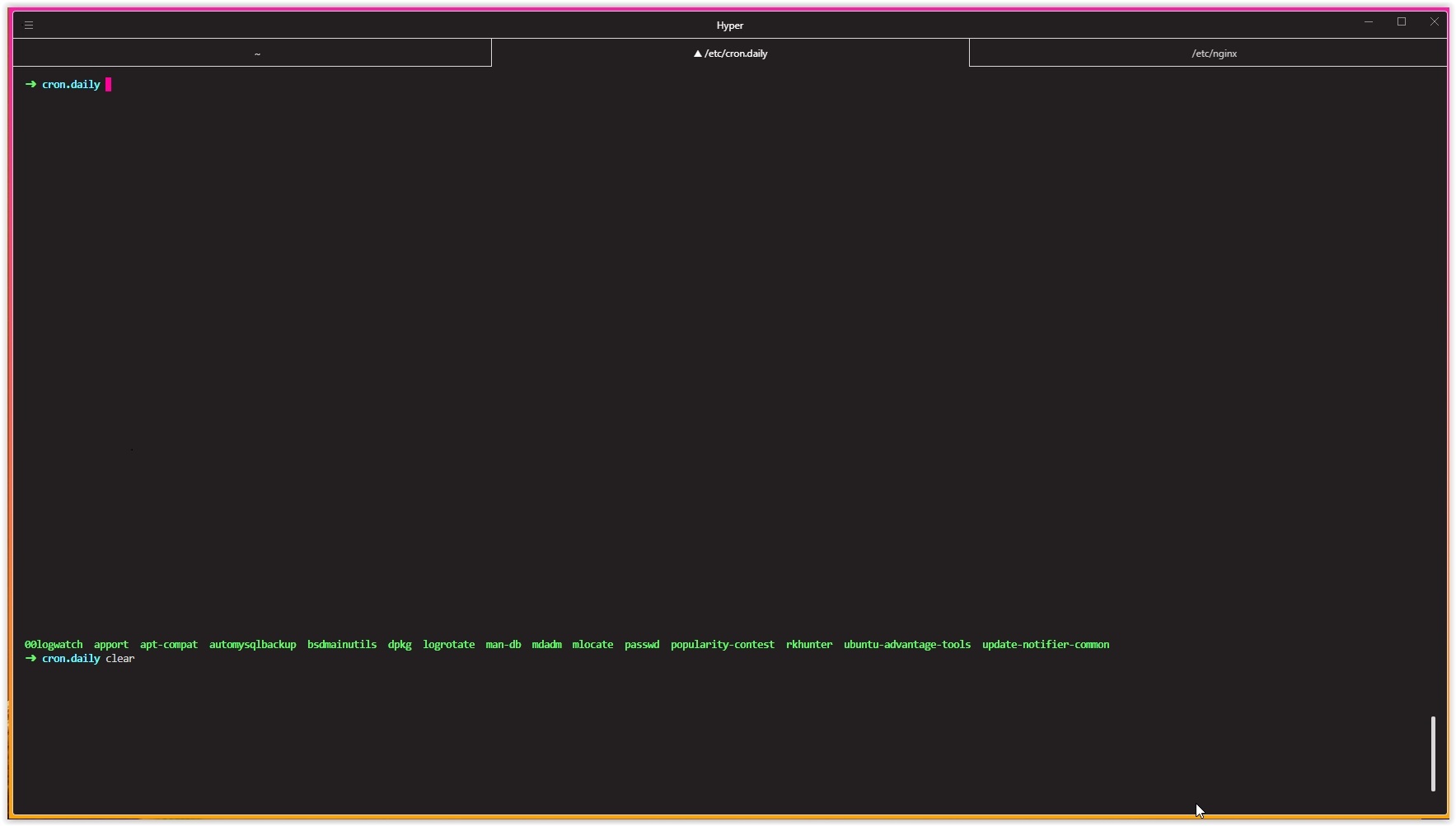Click the cyan cron.daily prompt text
Viewport: 1456px width, 826px height.
click(70, 659)
